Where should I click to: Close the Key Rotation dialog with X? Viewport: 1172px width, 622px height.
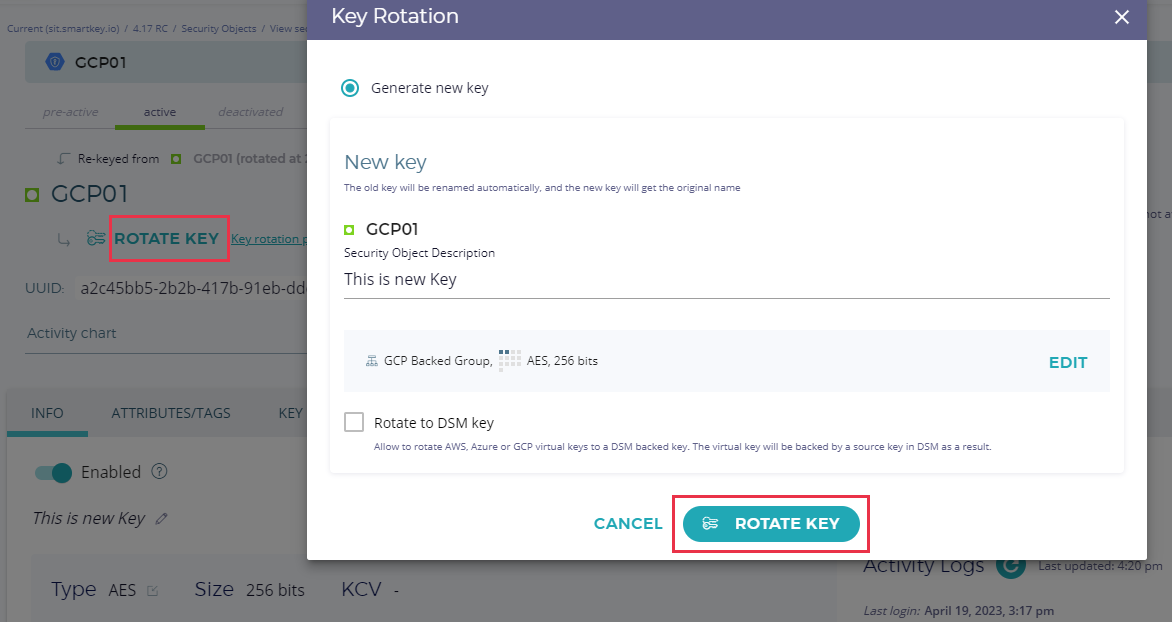(x=1122, y=17)
